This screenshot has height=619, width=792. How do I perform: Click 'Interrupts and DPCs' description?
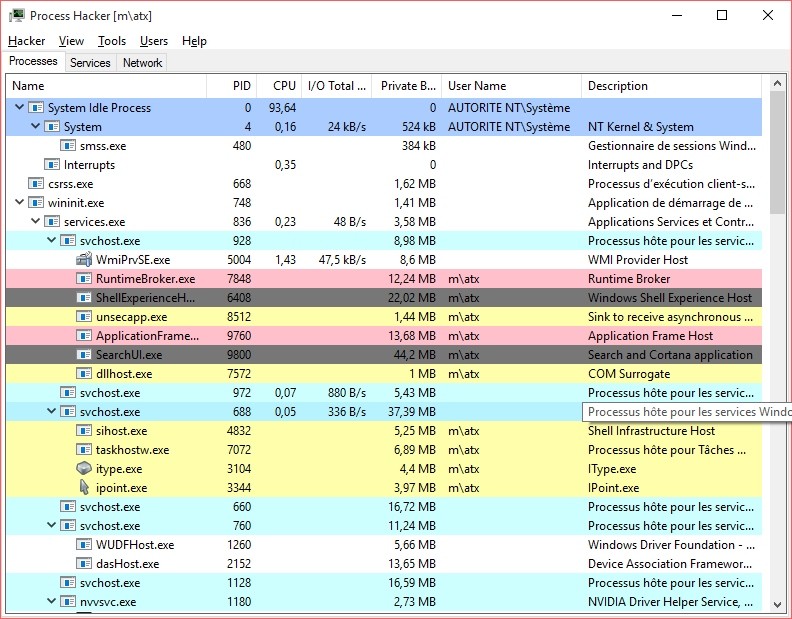(640, 165)
